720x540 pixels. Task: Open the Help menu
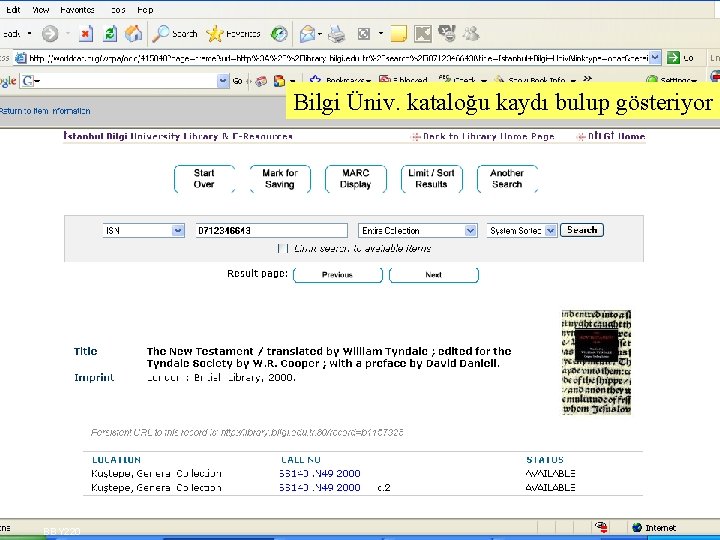tap(145, 10)
